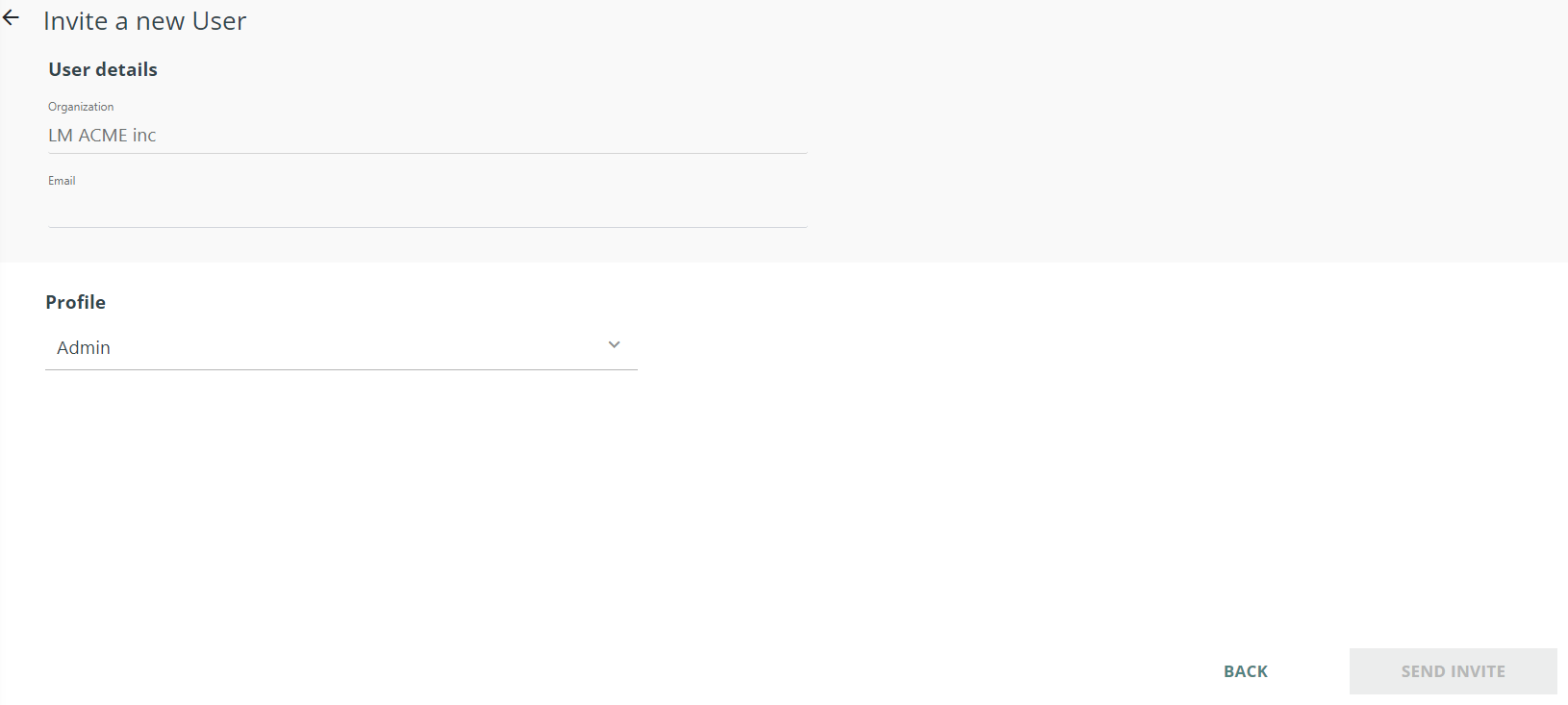Click the small 'Email' field label

[62, 181]
